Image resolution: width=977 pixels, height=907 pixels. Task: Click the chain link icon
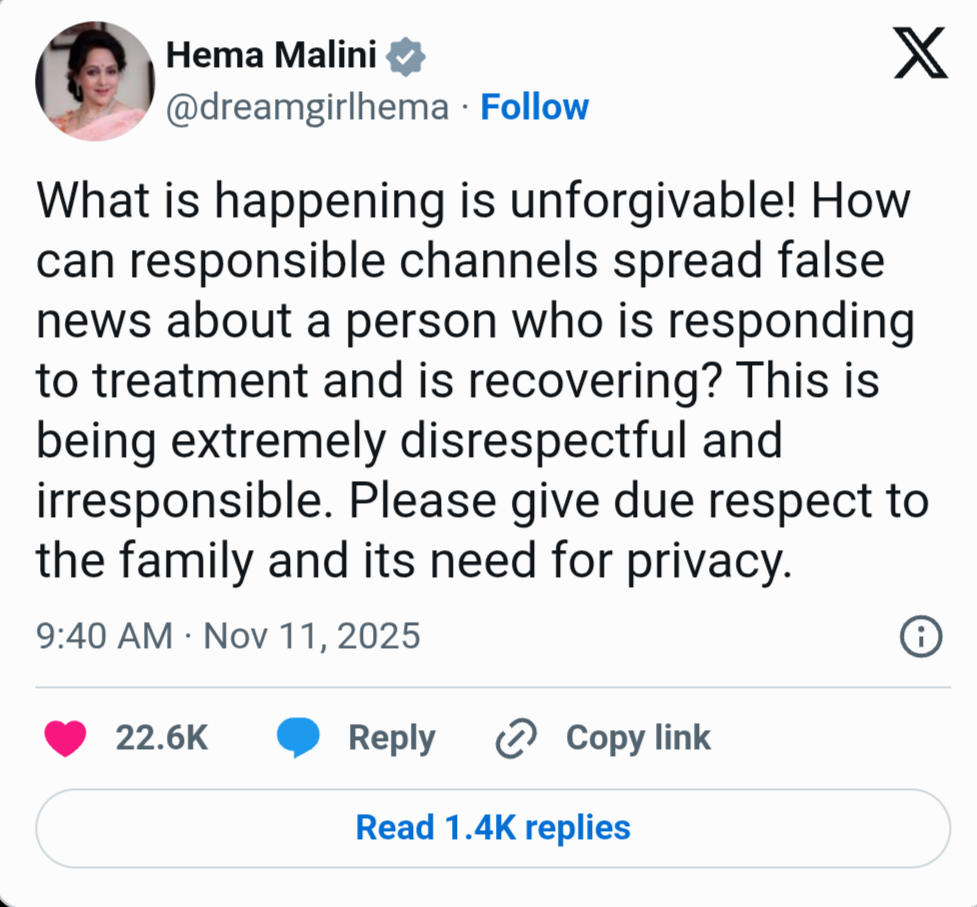pyautogui.click(x=517, y=739)
